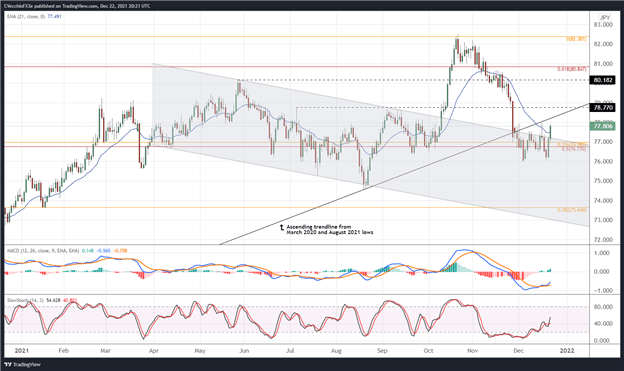Screen dimensions: 624x371
Task: Click the 74.000 price axis tick
Action: 603,201
